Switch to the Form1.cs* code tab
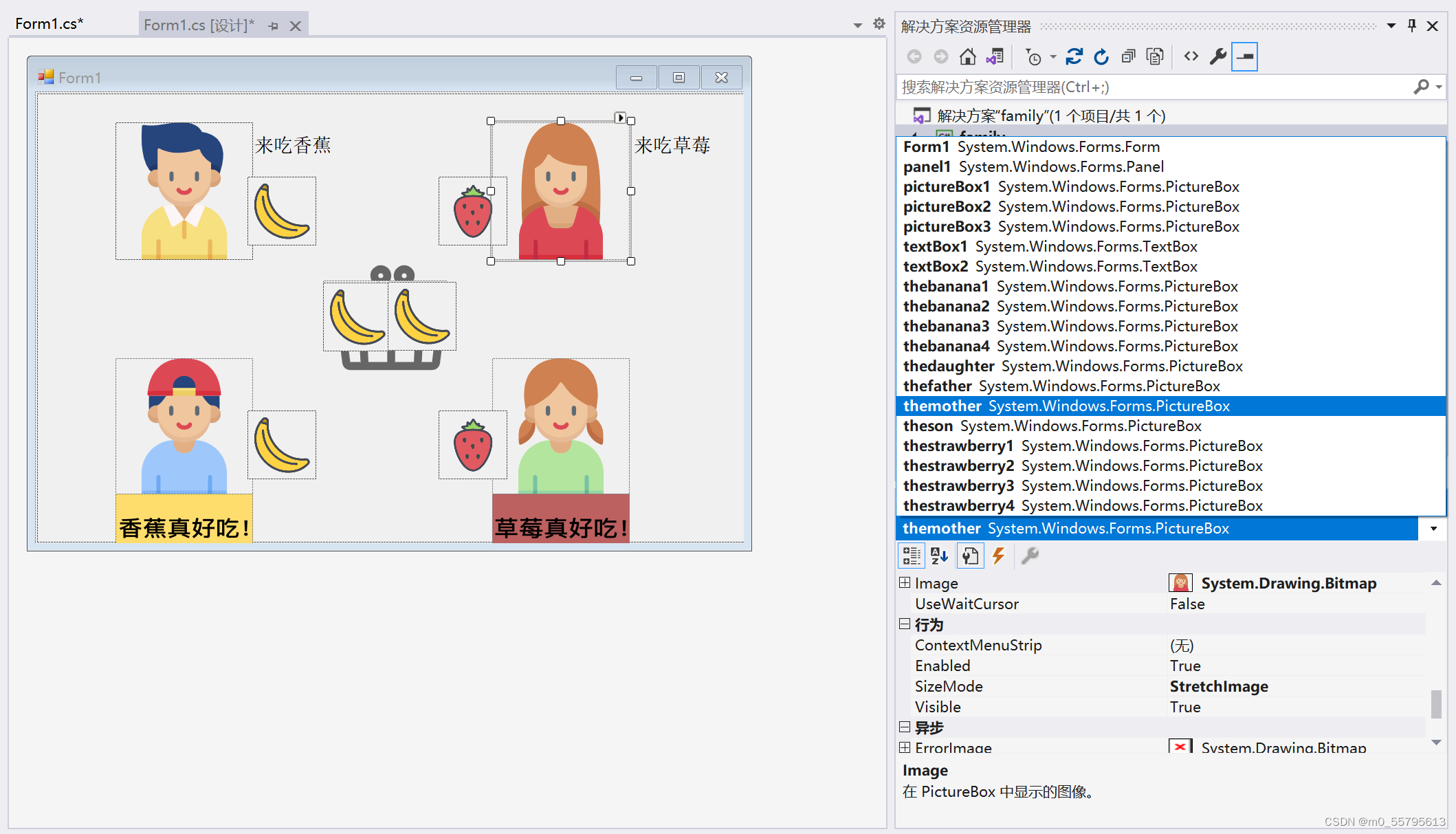 [49, 24]
